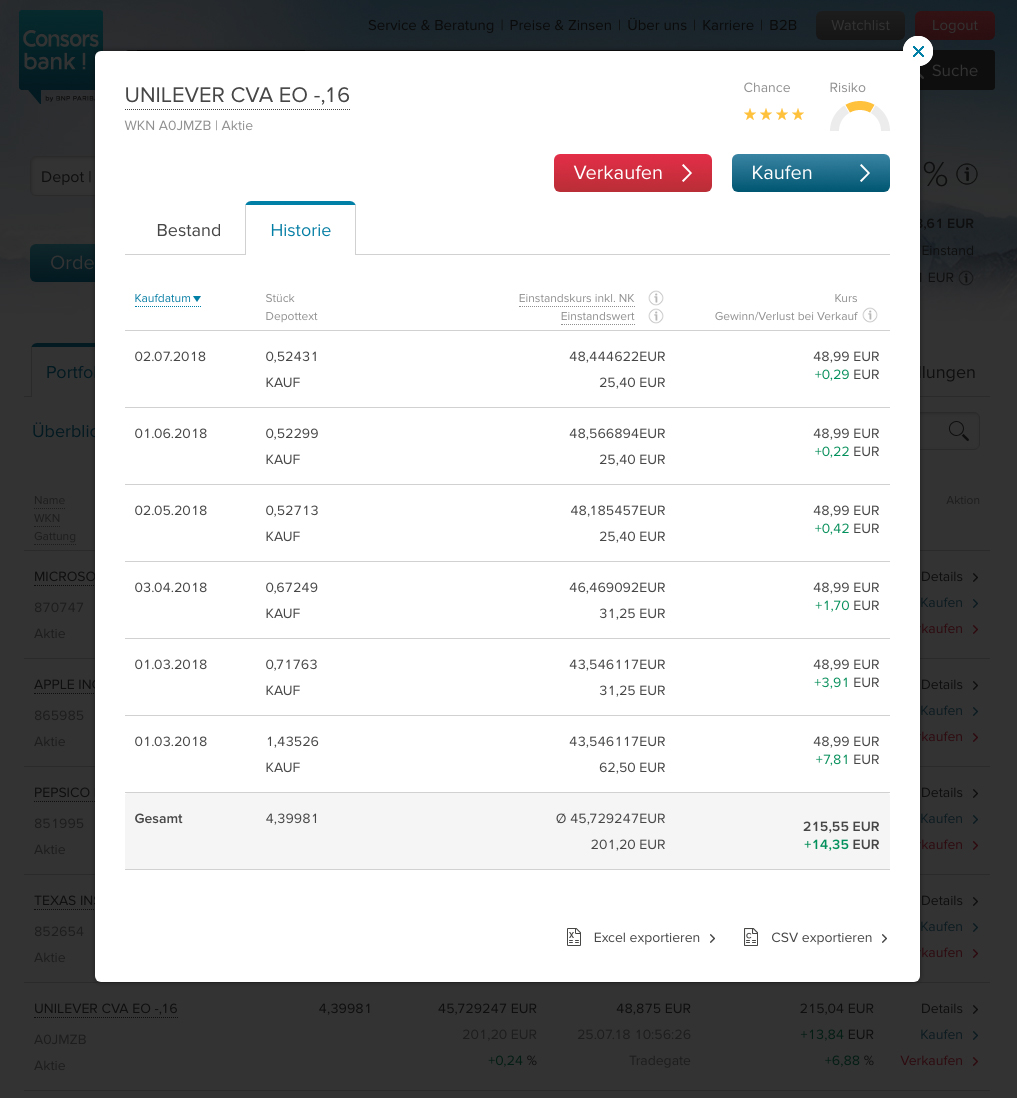1017x1098 pixels.
Task: Click Verkaufen in bottom Unilever portfolio row
Action: (939, 1060)
